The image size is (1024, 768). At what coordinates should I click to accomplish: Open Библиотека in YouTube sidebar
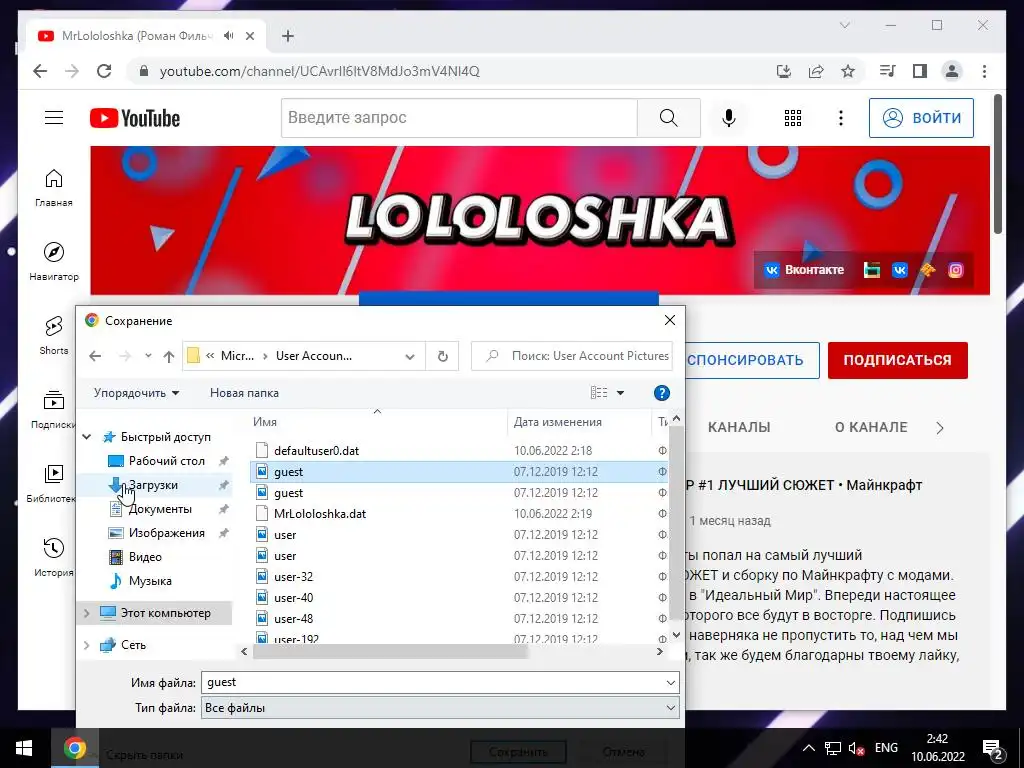(52, 483)
